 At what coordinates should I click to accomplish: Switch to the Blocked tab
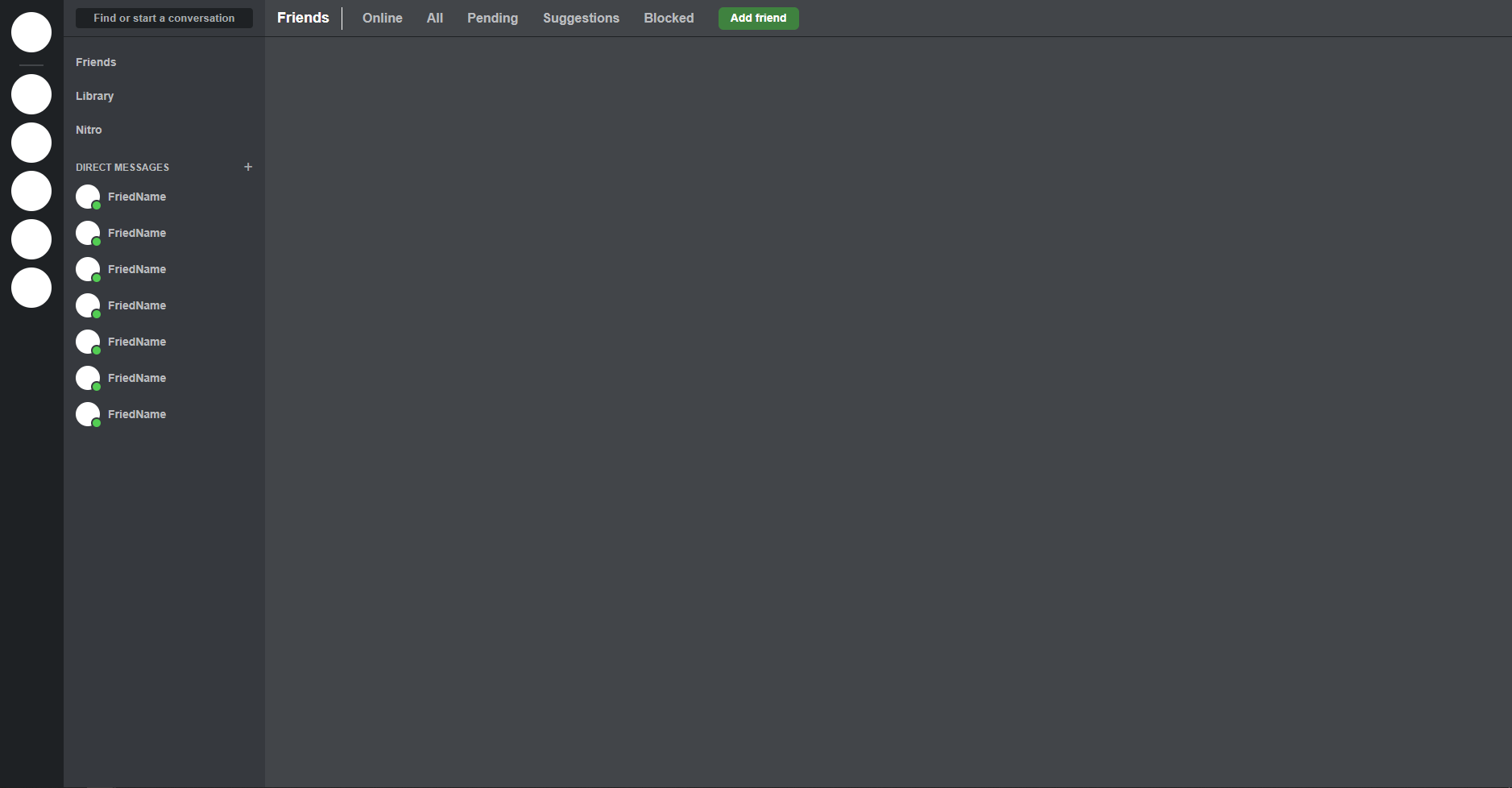tap(669, 18)
